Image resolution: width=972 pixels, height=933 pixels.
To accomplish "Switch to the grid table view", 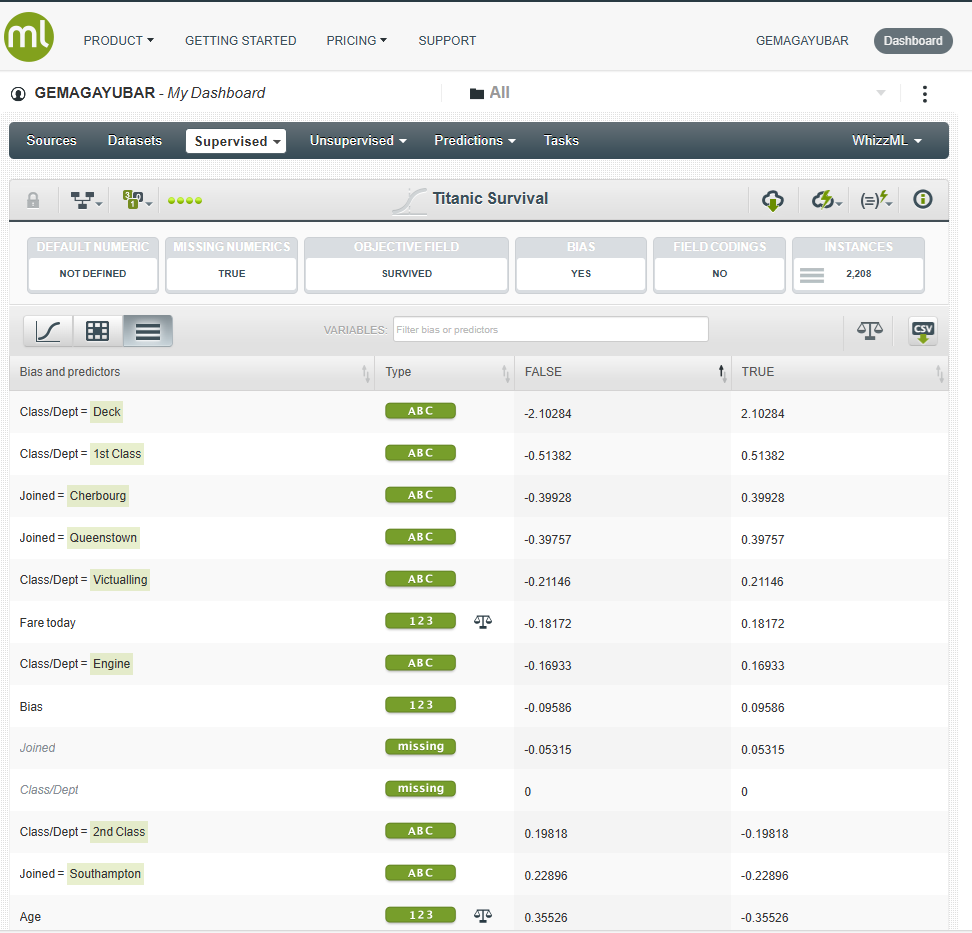I will tap(98, 331).
